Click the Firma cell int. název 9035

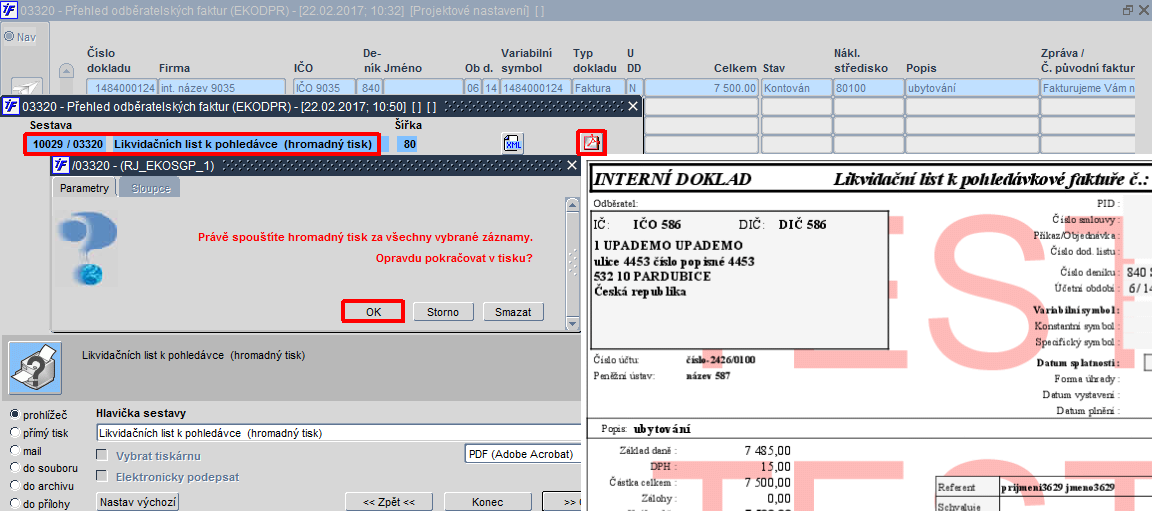[222, 88]
